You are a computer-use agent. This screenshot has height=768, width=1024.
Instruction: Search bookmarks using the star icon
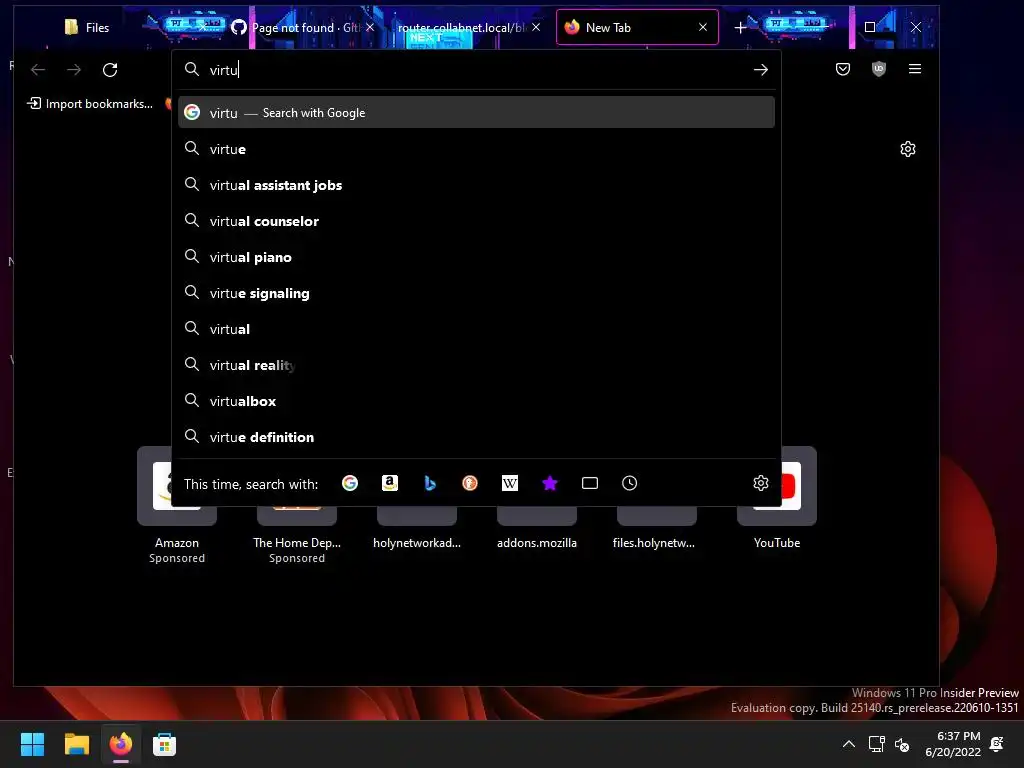550,483
